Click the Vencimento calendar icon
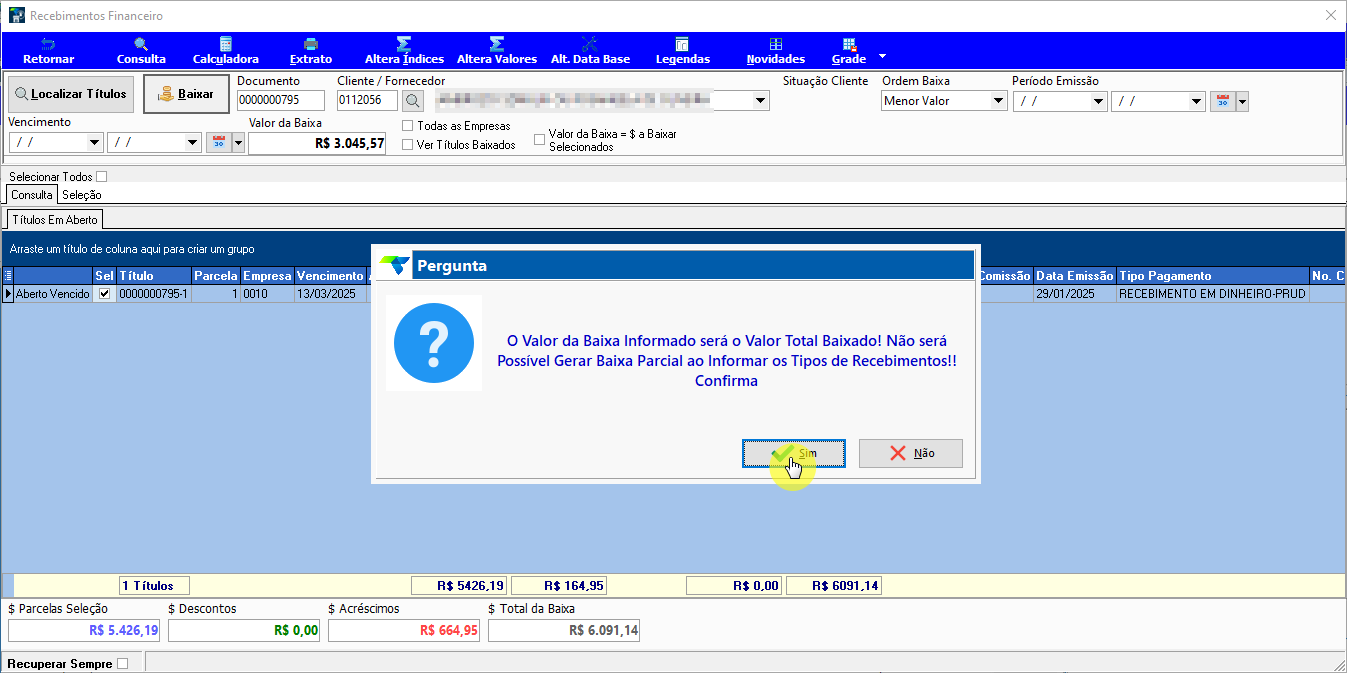The image size is (1347, 673). click(218, 143)
